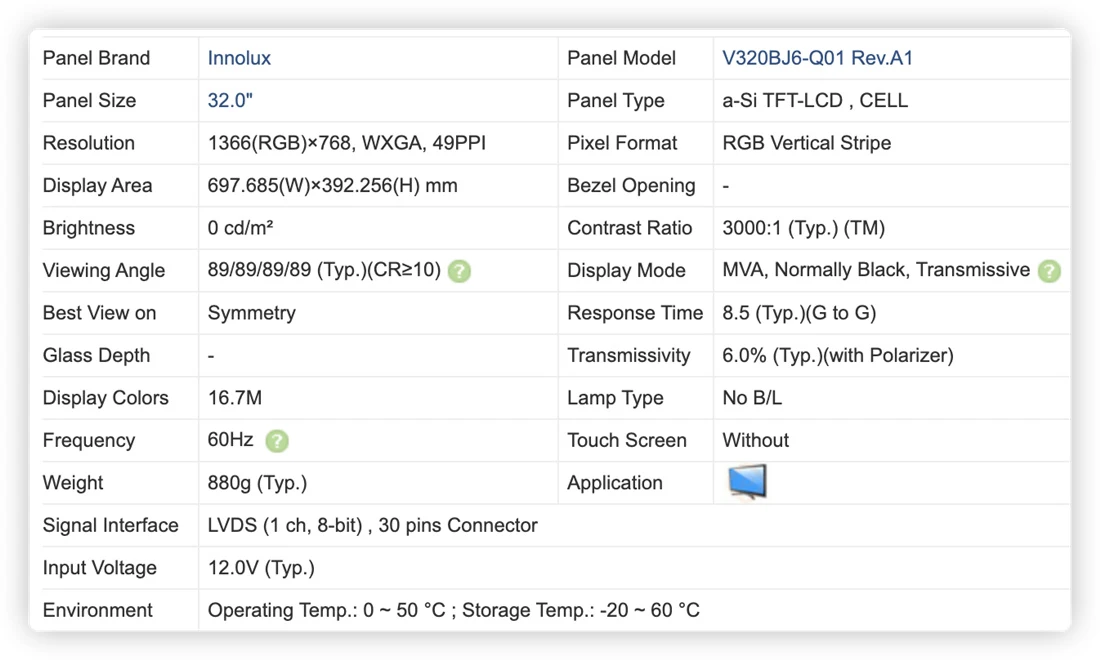1100x660 pixels.
Task: Select the No B/L lamp type value
Action: pyautogui.click(x=752, y=398)
